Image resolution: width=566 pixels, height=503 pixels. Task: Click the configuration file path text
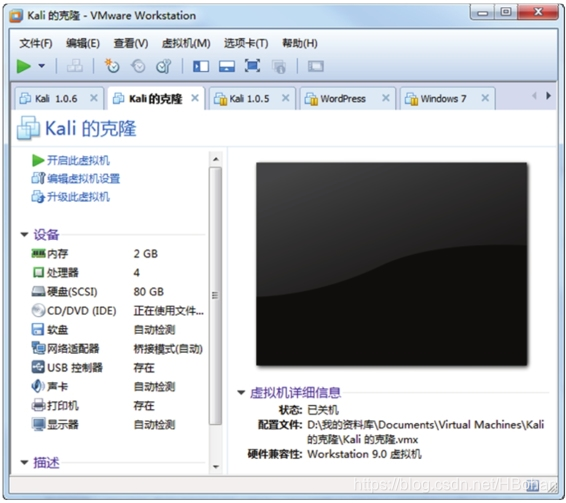tap(426, 432)
